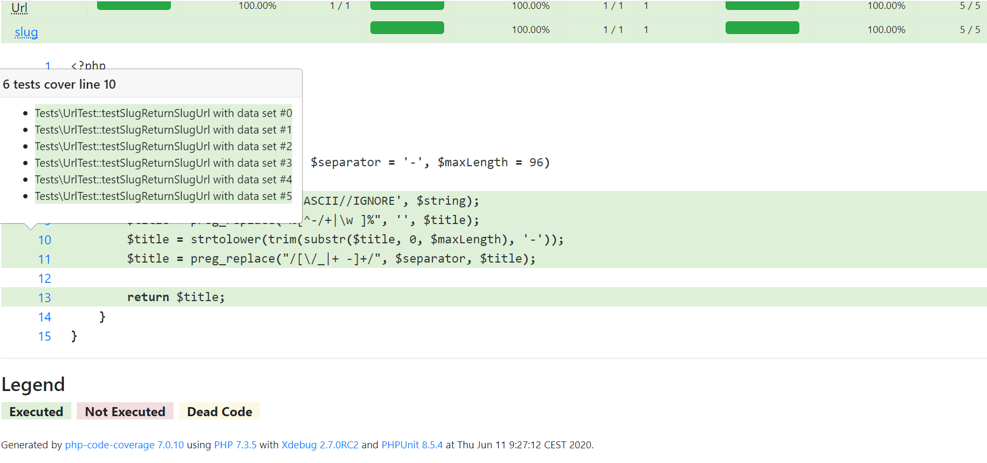The width and height of the screenshot is (987, 463).
Task: Select test entry with data set #5
Action: pyautogui.click(x=164, y=196)
